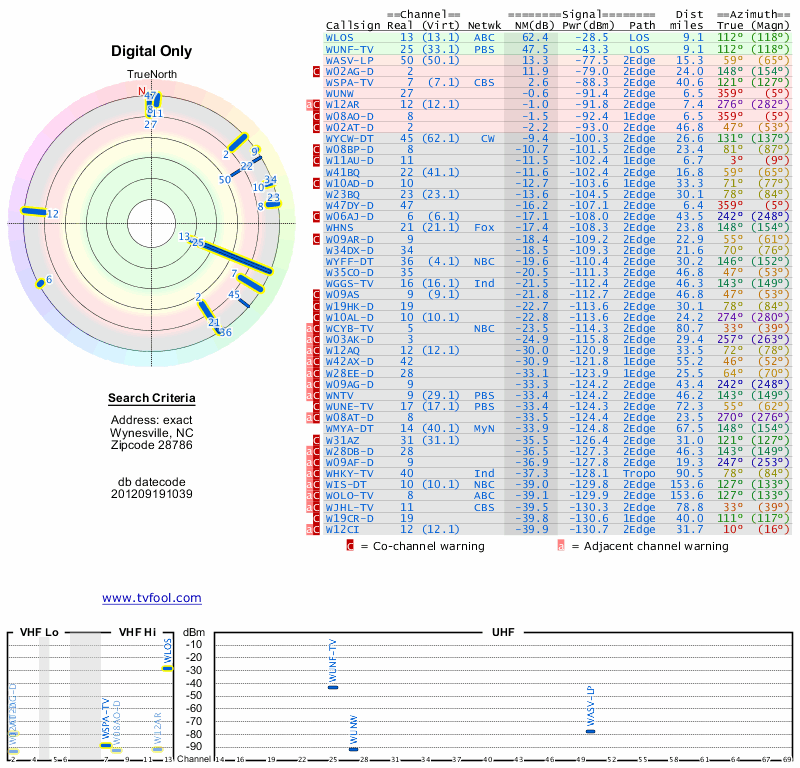Click the co-channel warning icon beside W02AG-D
Image resolution: width=800 pixels, height=768 pixels.
tap(317, 72)
